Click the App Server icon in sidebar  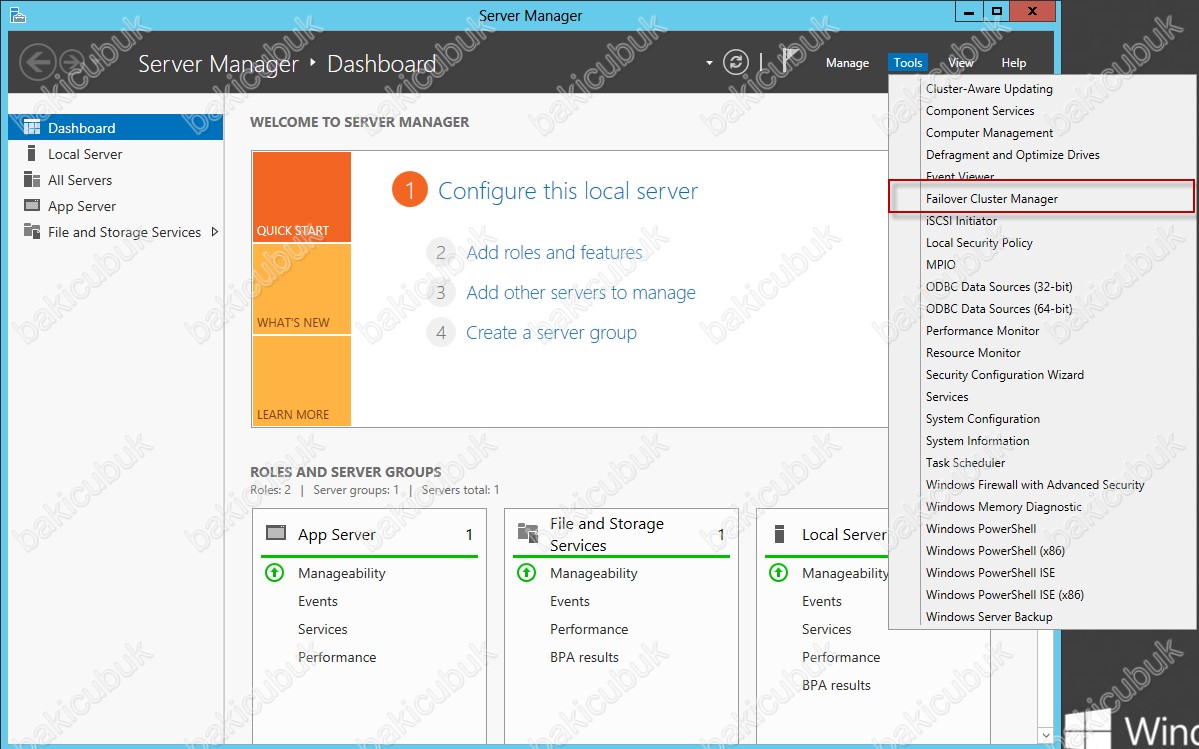tap(32, 206)
